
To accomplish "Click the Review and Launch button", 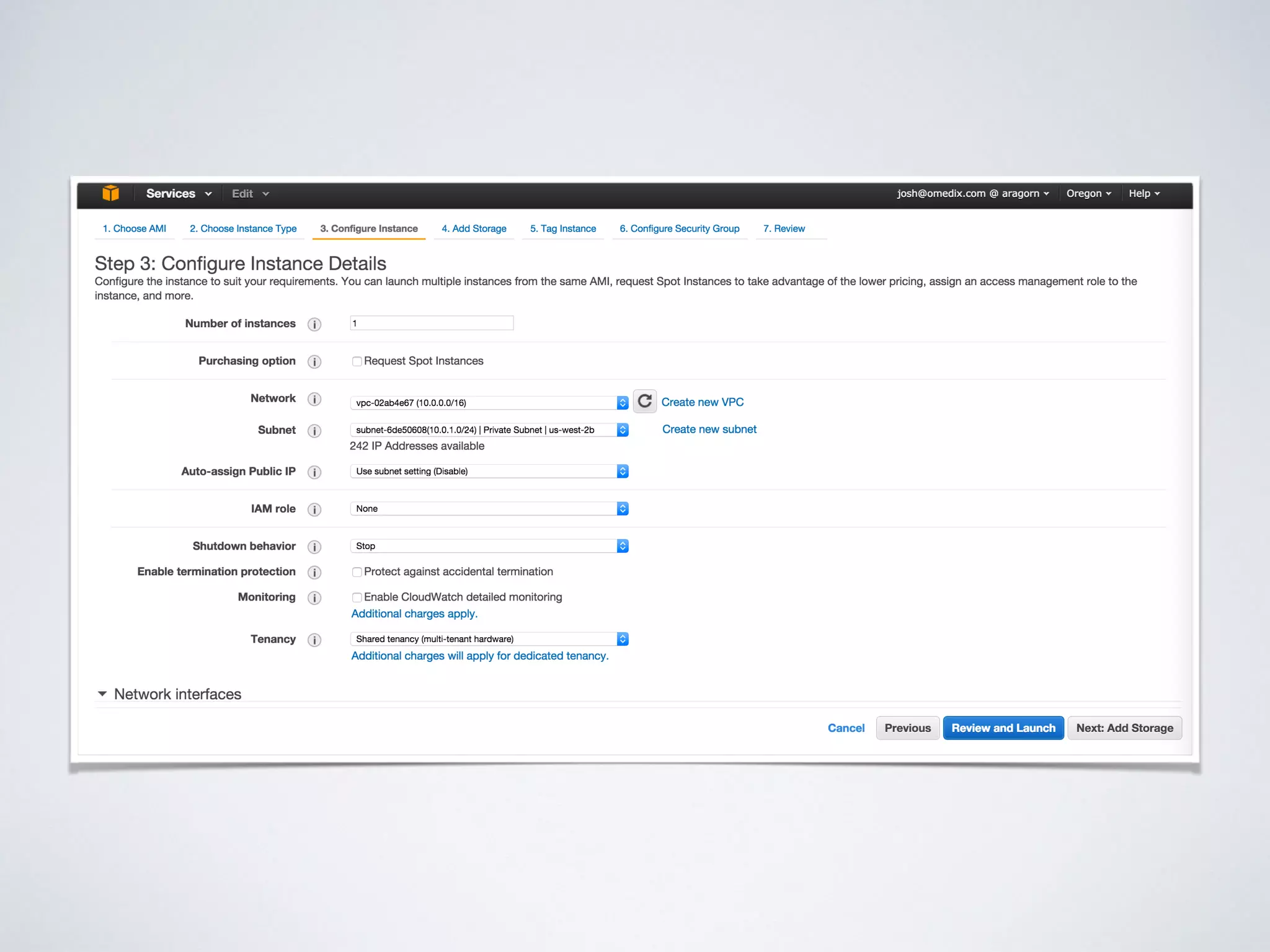I will (x=1003, y=728).
